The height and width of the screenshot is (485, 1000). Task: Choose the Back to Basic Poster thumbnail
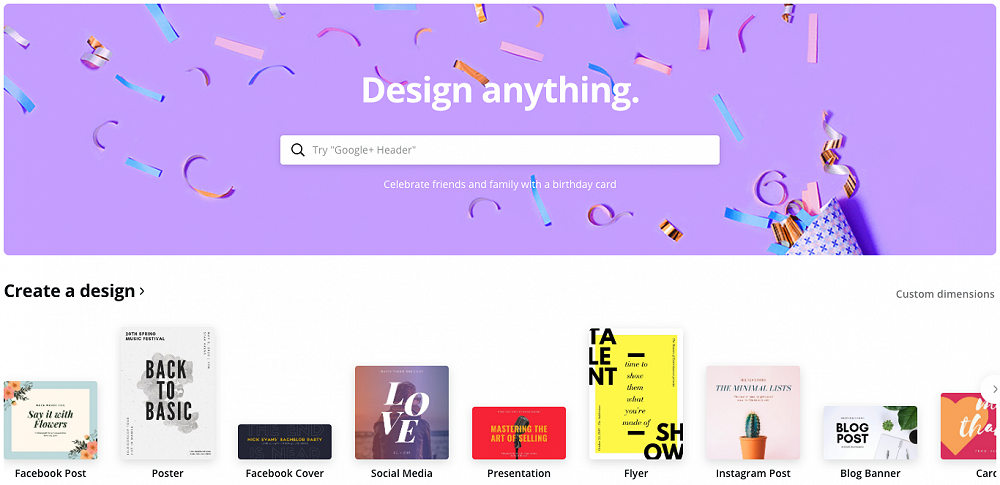[x=168, y=394]
